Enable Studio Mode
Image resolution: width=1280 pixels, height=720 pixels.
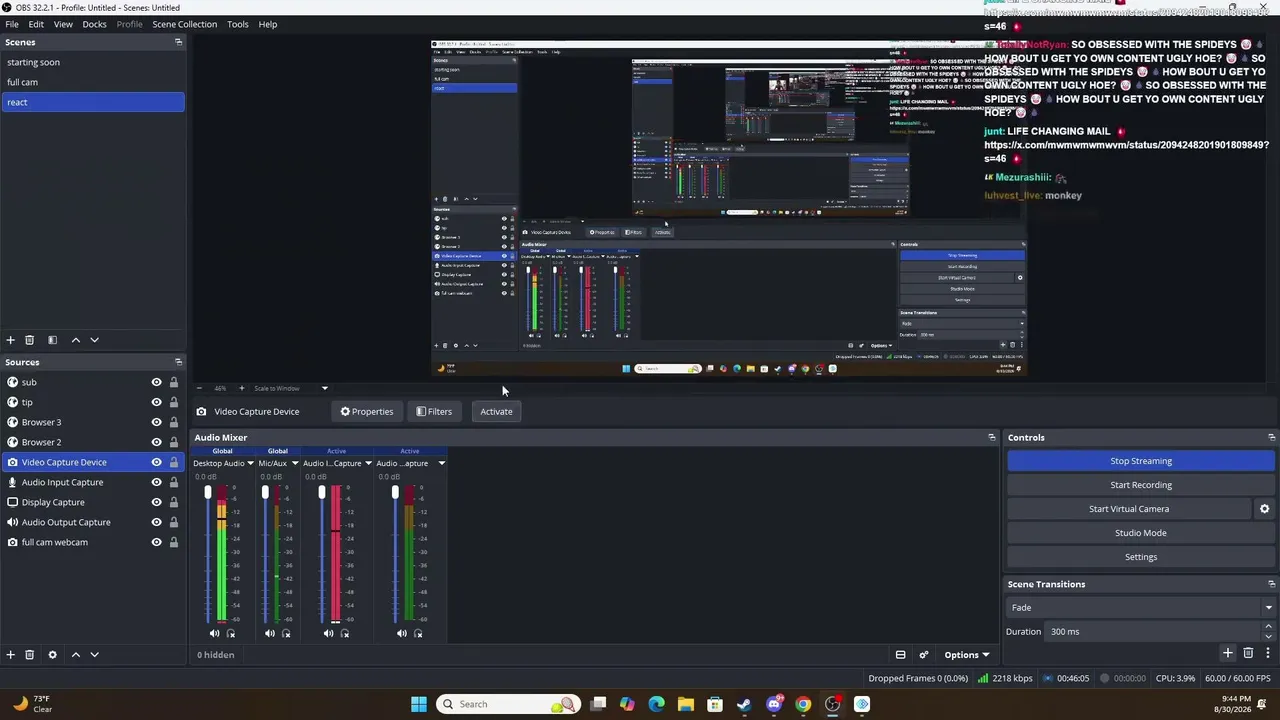[x=1141, y=533]
